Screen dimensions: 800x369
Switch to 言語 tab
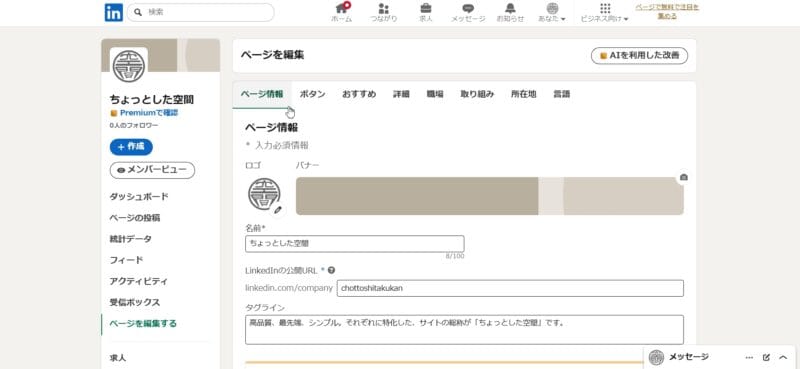[x=562, y=94]
